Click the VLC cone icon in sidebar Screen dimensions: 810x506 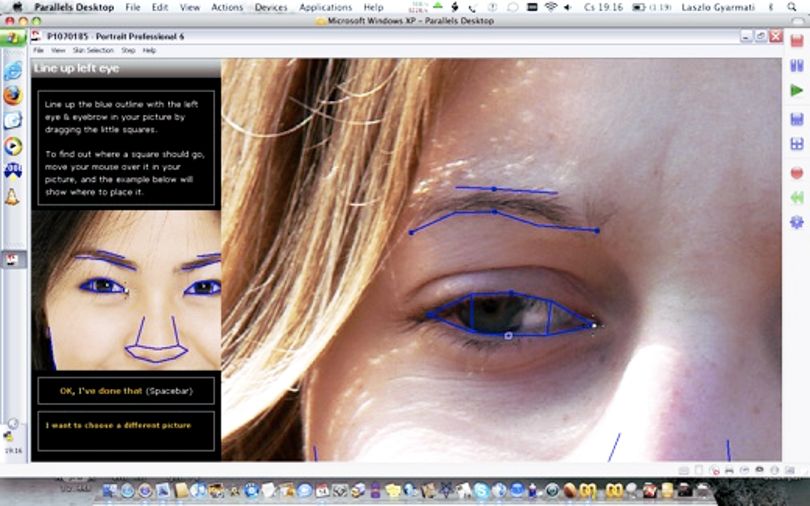pyautogui.click(x=12, y=197)
